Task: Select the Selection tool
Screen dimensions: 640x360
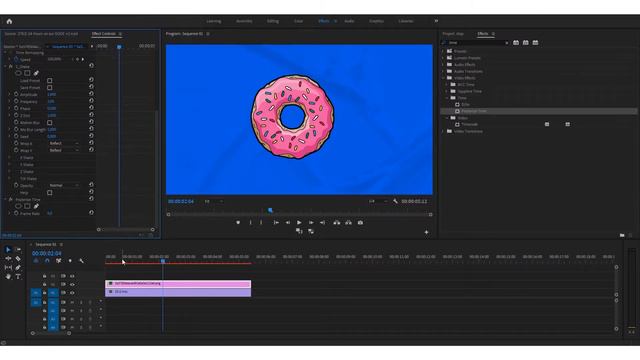Action: pos(8,249)
